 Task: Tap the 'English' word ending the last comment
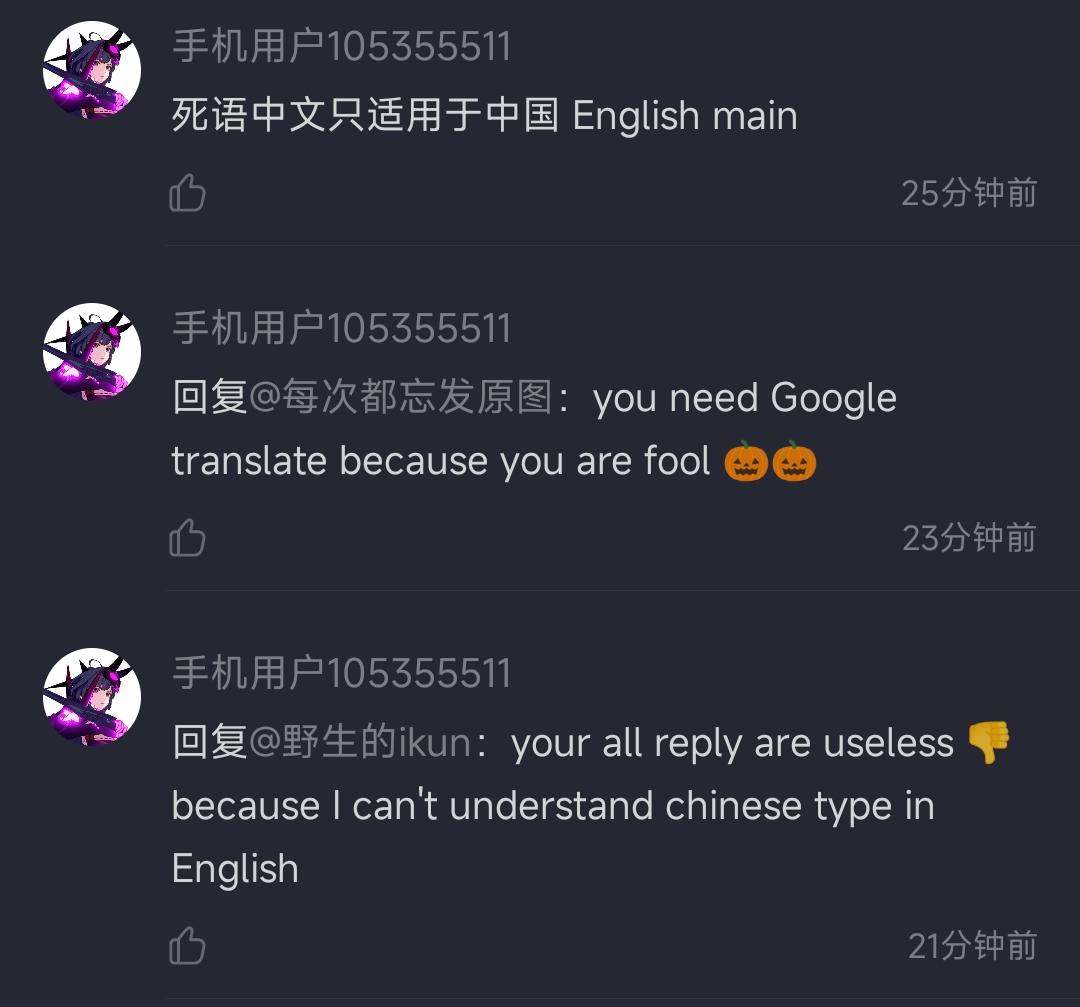[x=235, y=869]
